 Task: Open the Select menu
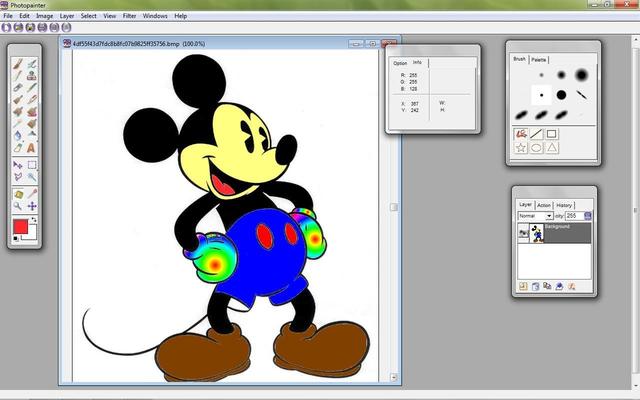pyautogui.click(x=89, y=16)
